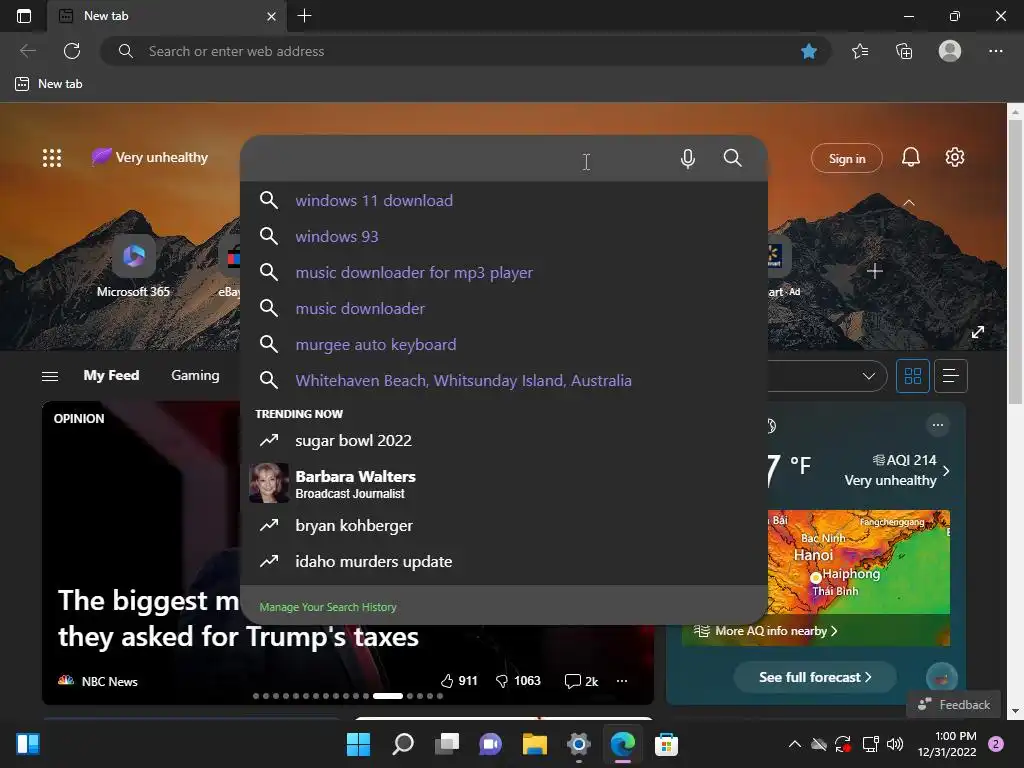This screenshot has height=768, width=1024.
Task: Open weather card more options
Action: pyautogui.click(x=938, y=425)
